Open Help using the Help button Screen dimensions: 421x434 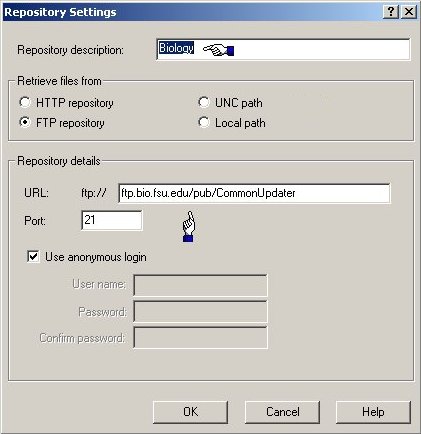click(373, 412)
